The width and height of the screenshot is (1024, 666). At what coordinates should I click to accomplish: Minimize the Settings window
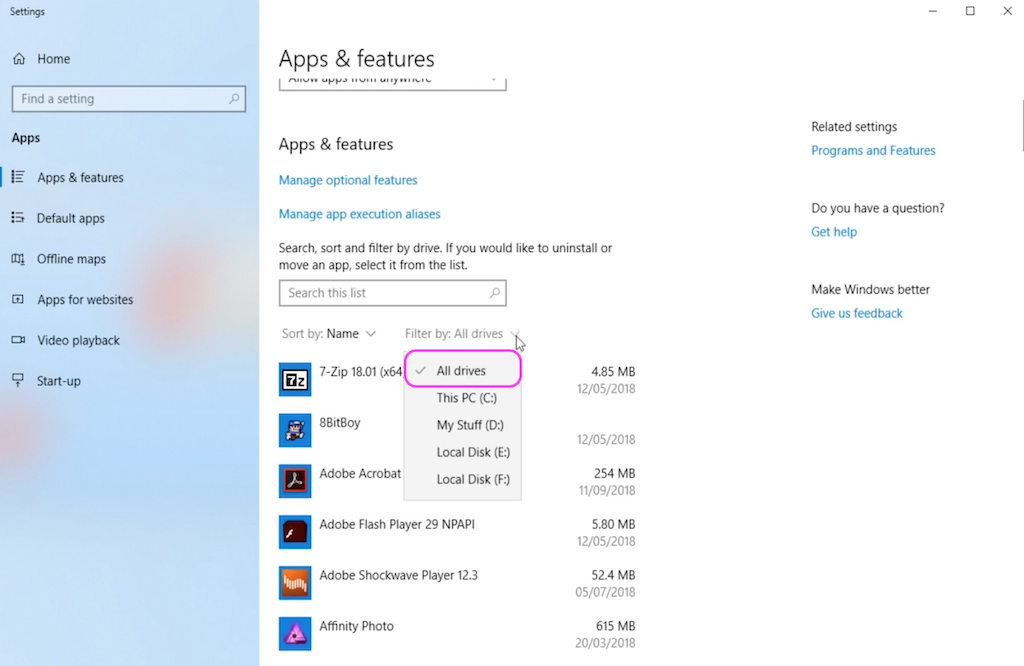(933, 11)
